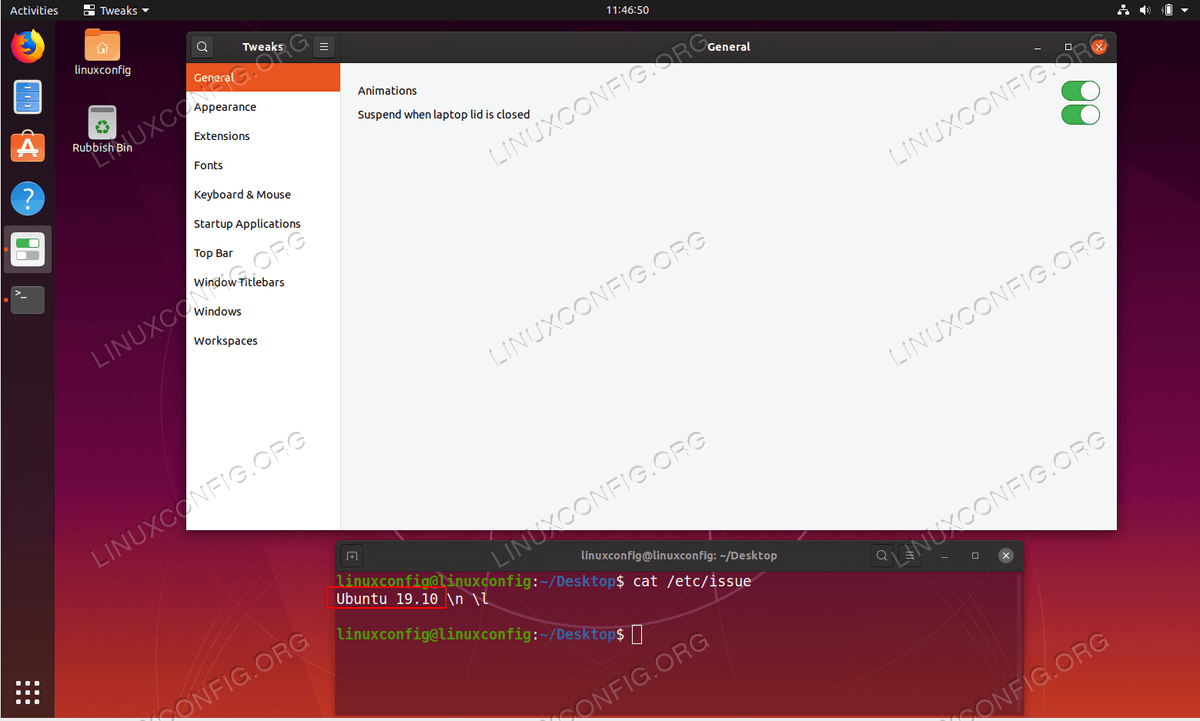
Task: Close the Terminal window
Action: 1006,556
